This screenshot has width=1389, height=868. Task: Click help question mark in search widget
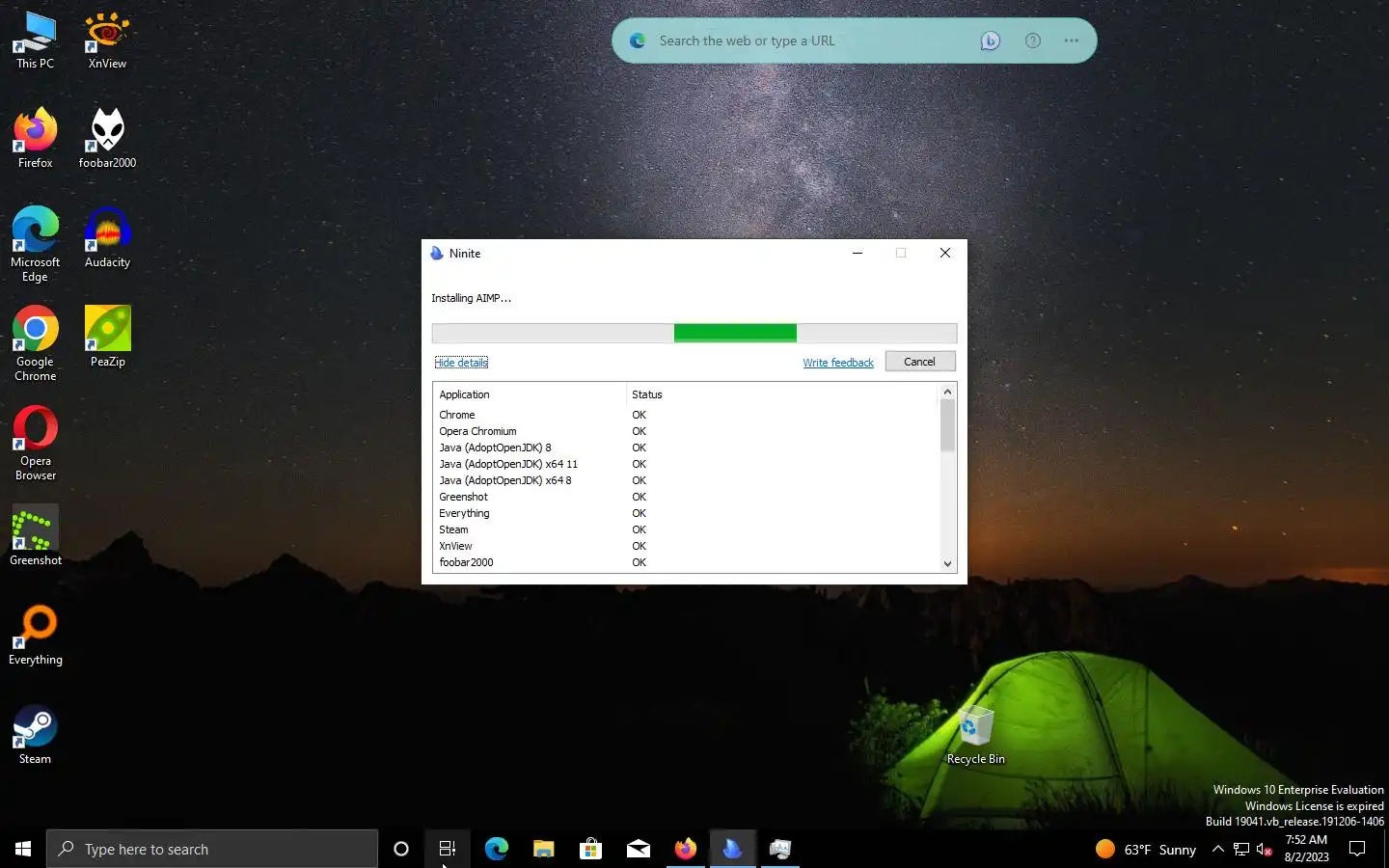point(1032,41)
